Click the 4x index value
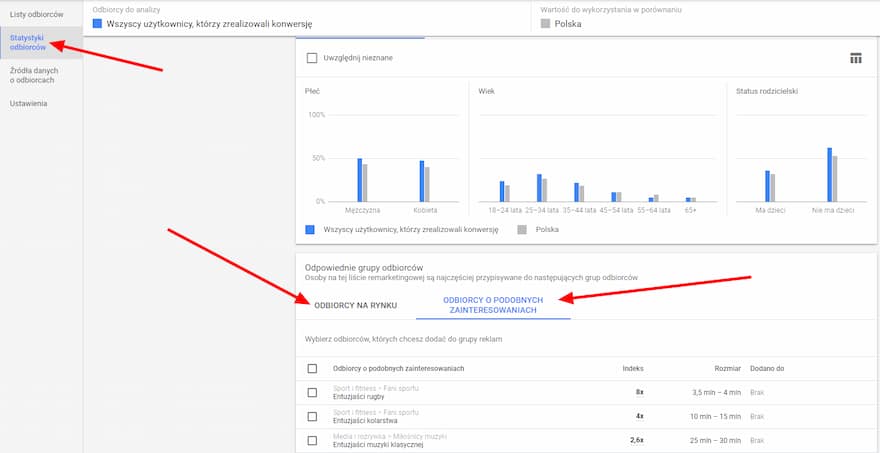This screenshot has height=453, width=880. [x=640, y=417]
